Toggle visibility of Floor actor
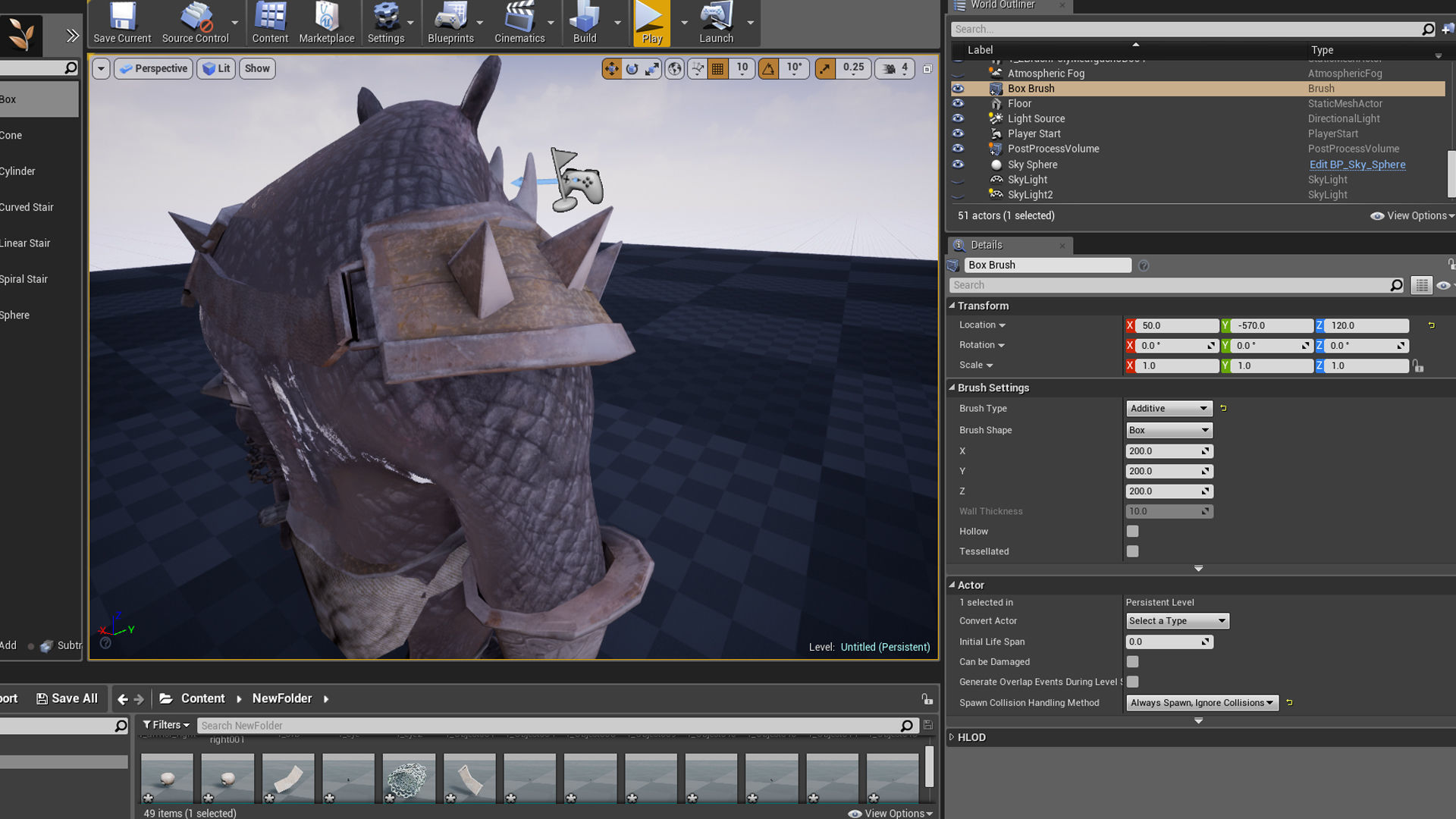The width and height of the screenshot is (1456, 819). click(958, 103)
